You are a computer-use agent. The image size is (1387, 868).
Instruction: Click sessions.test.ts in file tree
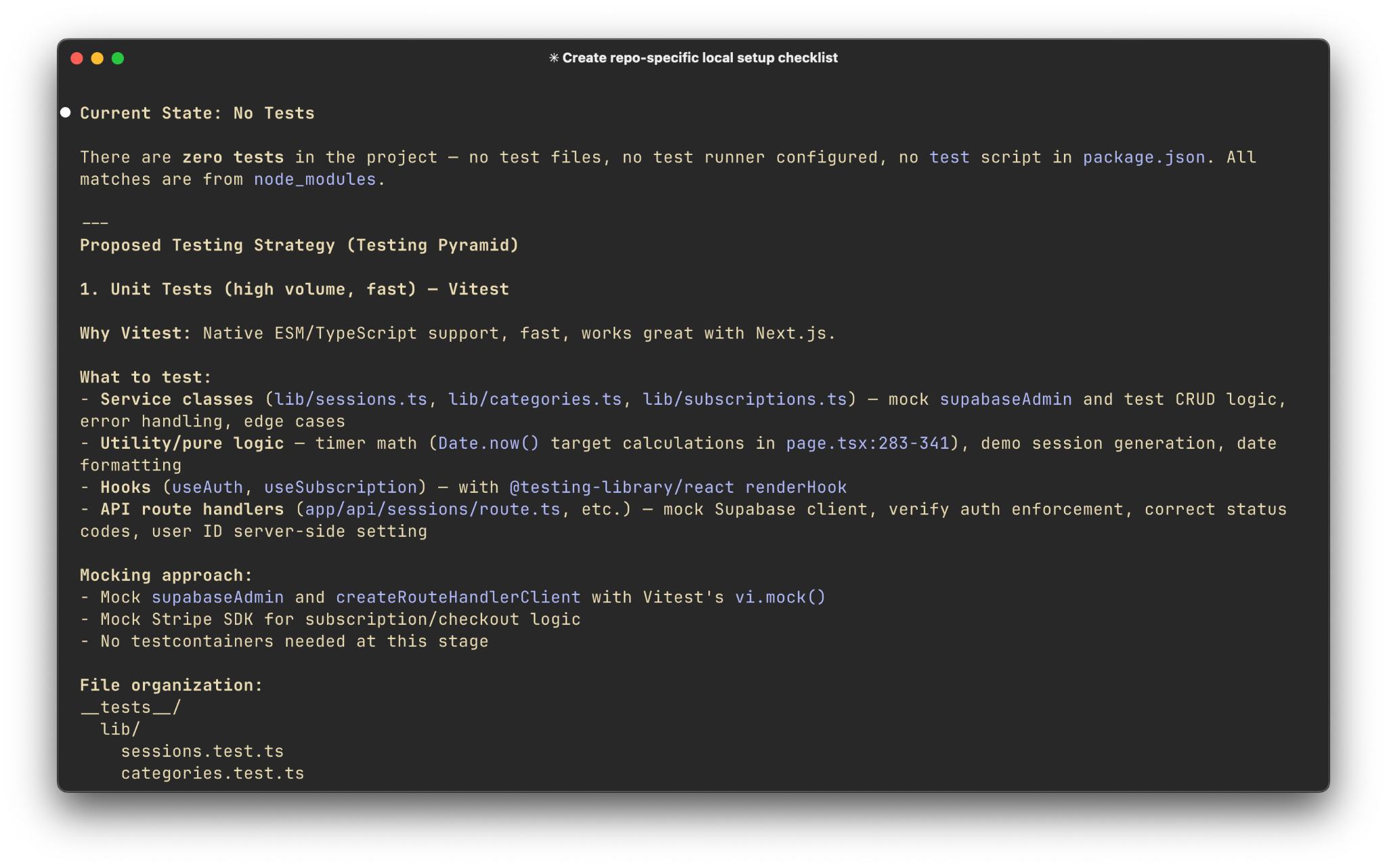pyautogui.click(x=202, y=752)
